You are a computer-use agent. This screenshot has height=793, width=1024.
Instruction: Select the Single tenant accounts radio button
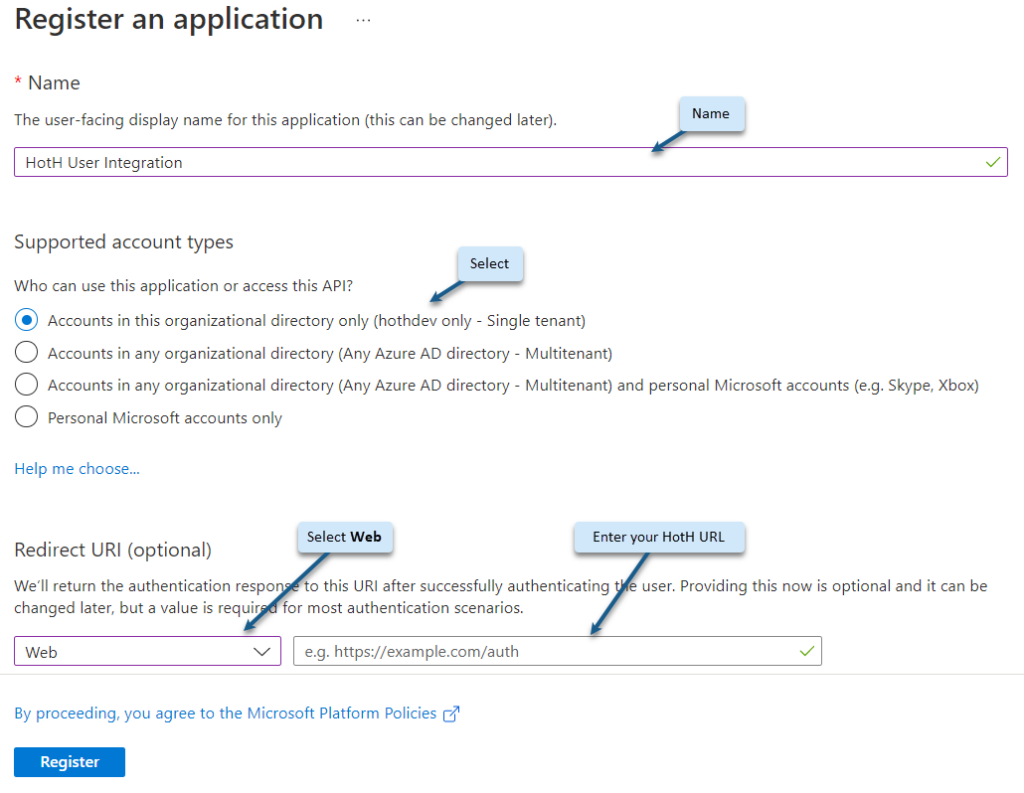click(26, 319)
